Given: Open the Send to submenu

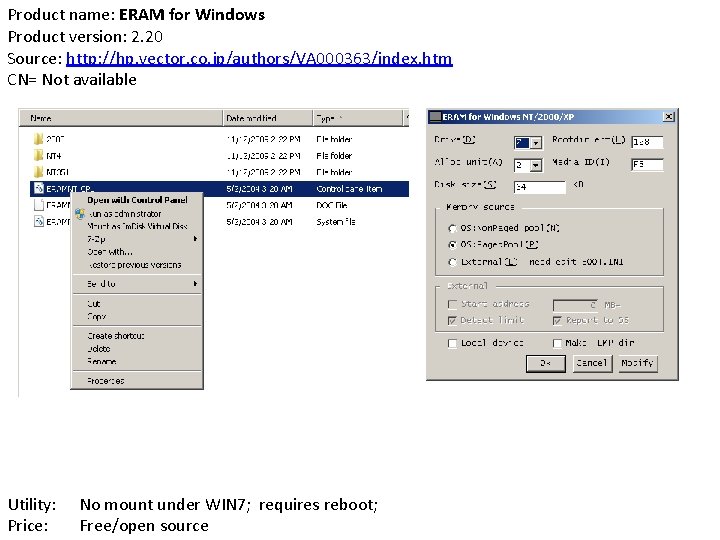Looking at the screenshot, I should (137, 284).
